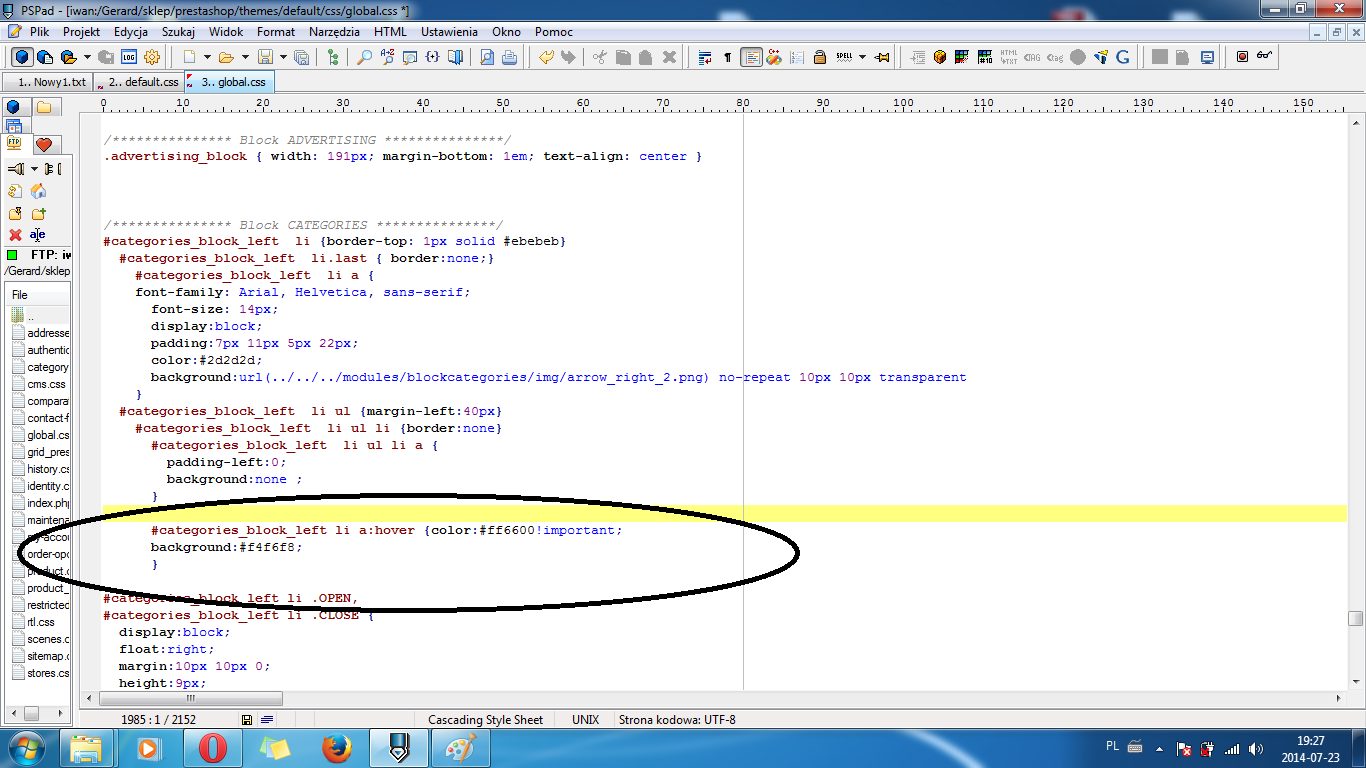Expand the FTP connect dropdown arrow

[34, 169]
